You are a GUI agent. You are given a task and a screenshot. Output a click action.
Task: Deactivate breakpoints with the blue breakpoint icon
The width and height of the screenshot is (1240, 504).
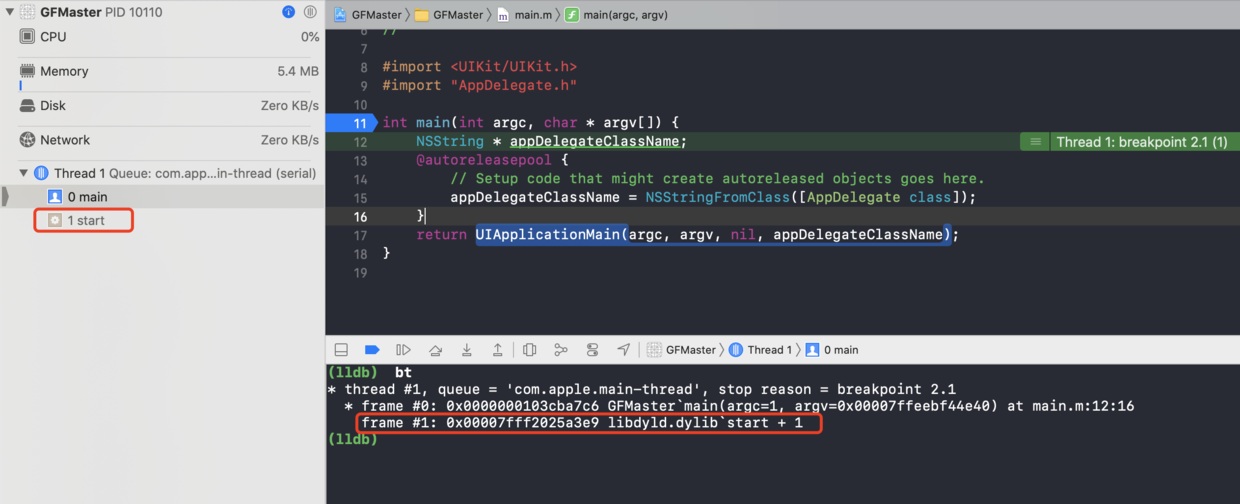(372, 350)
